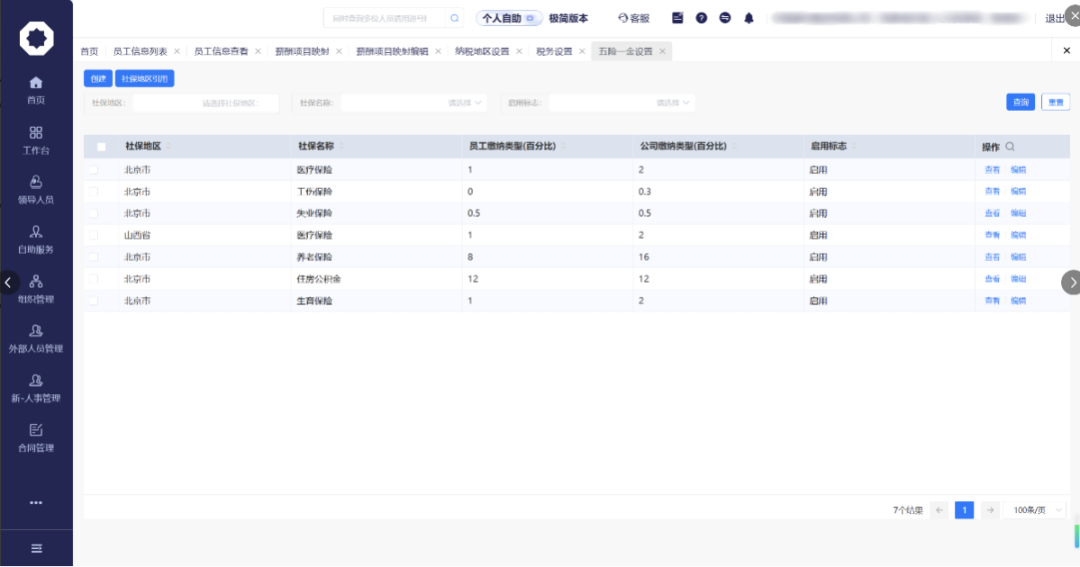
Task: Check the 生育保险 row checkbox
Action: tap(94, 301)
